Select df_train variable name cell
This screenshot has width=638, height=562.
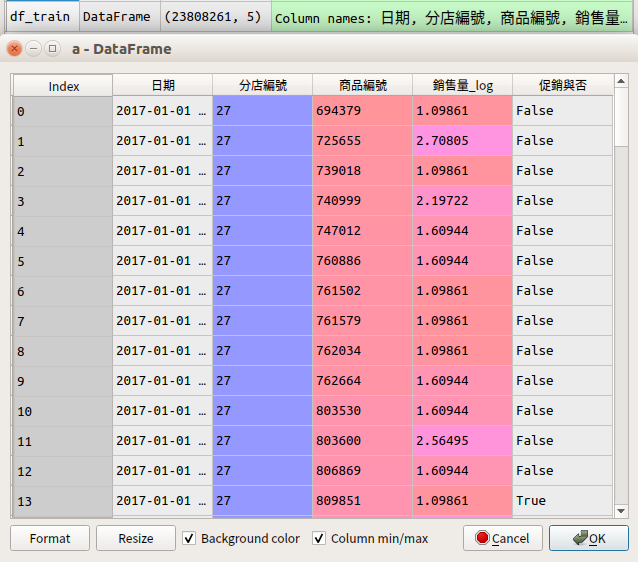pos(42,16)
